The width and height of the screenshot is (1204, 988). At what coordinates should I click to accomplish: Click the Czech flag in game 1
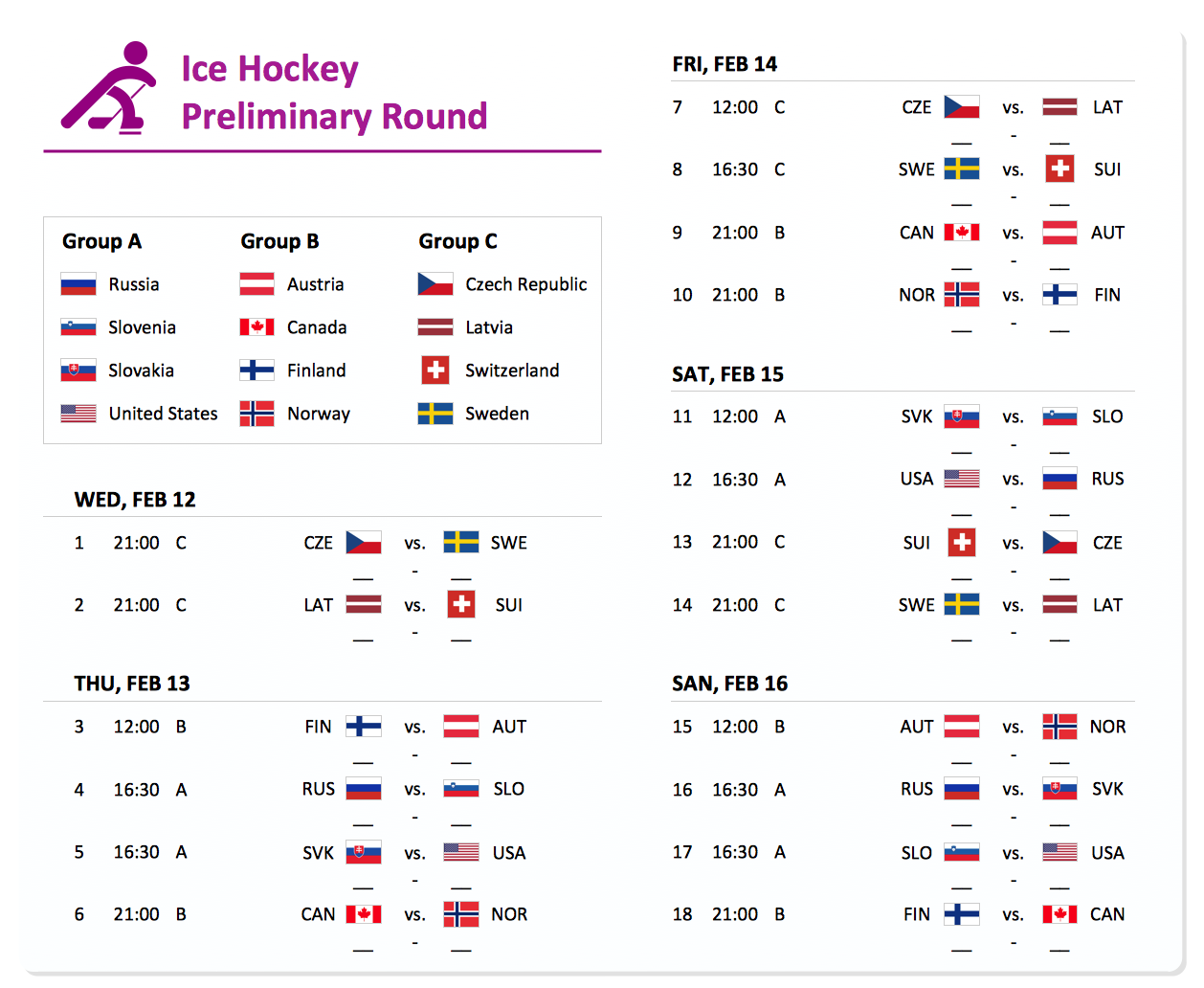(x=364, y=543)
